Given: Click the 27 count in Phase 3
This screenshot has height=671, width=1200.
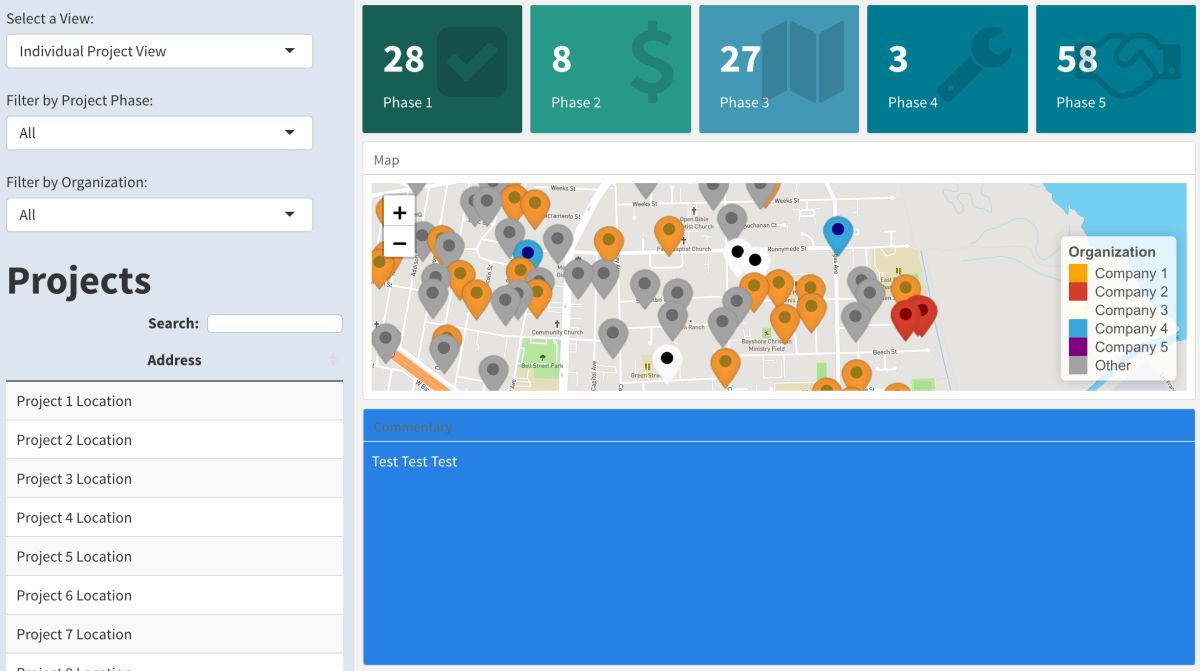Looking at the screenshot, I should click(x=741, y=60).
